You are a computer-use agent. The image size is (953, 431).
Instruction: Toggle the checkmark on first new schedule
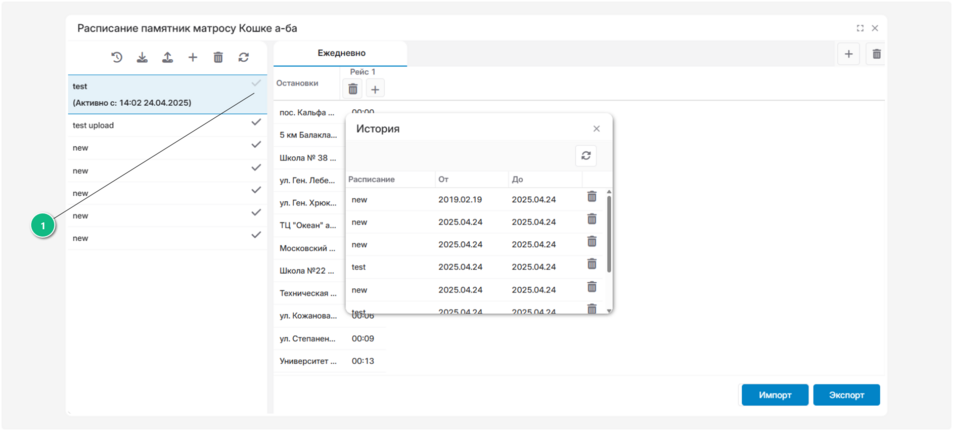(x=256, y=145)
